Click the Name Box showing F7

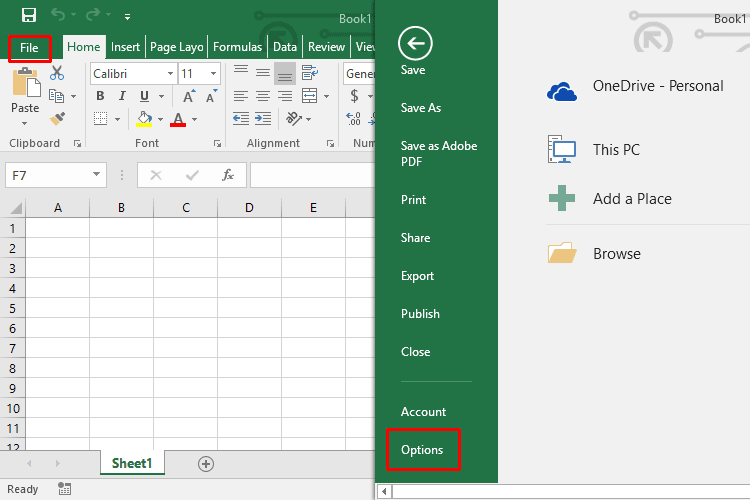point(48,176)
